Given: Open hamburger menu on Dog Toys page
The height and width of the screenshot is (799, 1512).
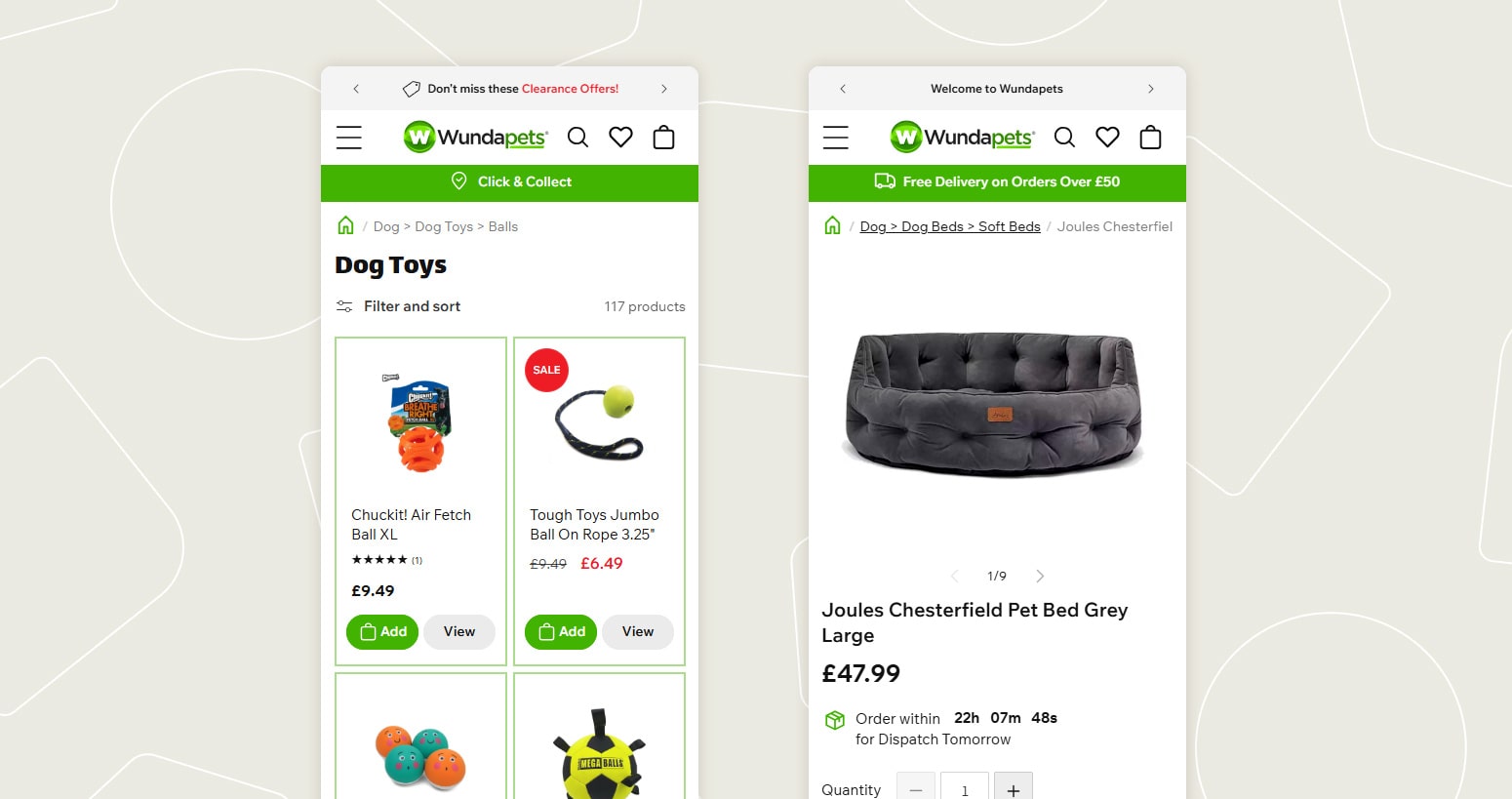Looking at the screenshot, I should 349,138.
